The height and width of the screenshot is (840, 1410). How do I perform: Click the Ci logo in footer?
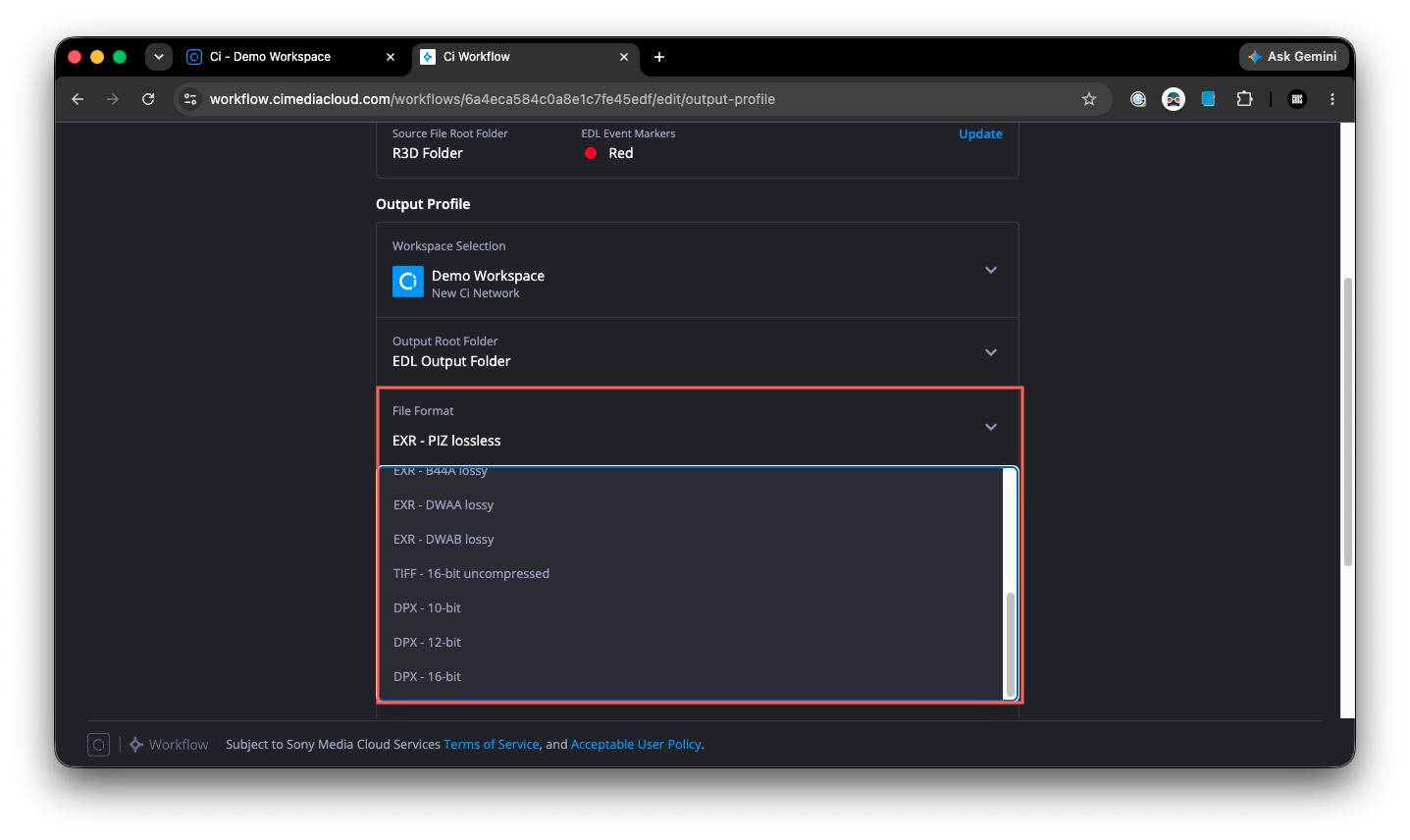tap(98, 745)
